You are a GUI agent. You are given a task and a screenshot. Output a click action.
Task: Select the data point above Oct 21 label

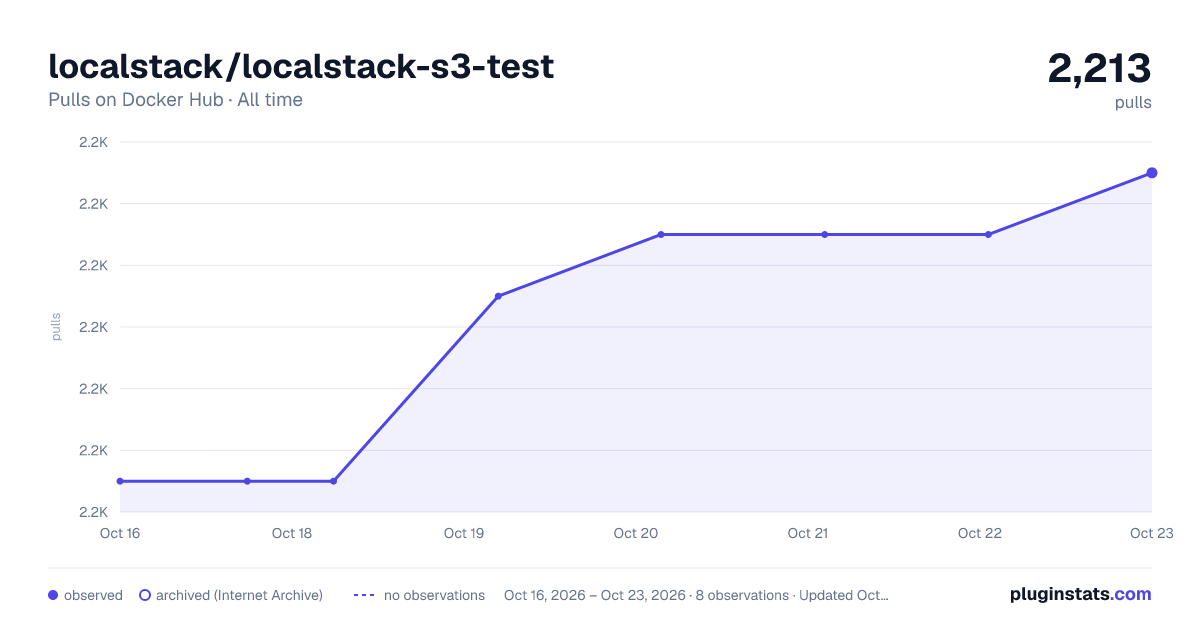[x=825, y=235]
